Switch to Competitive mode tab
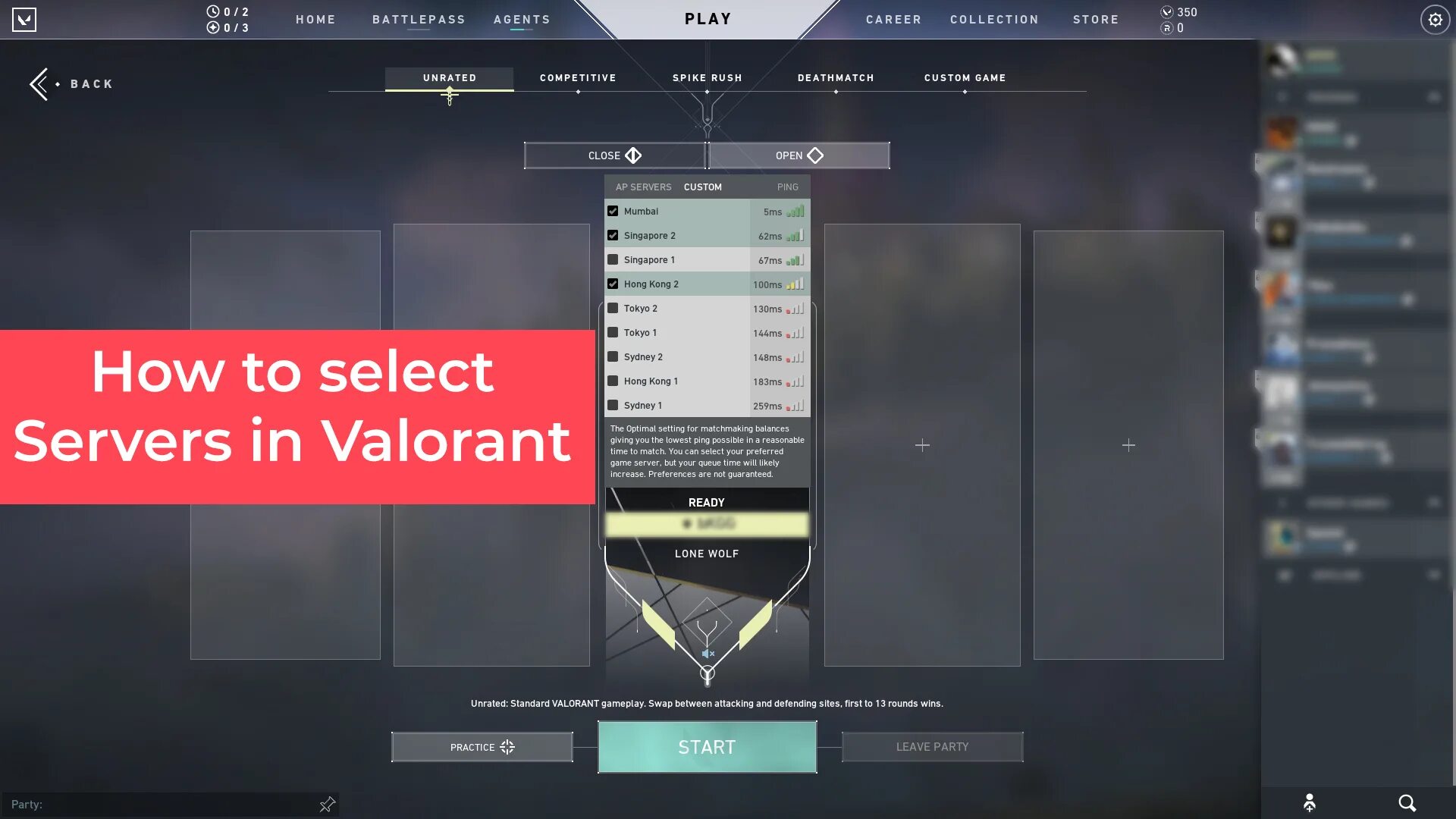The height and width of the screenshot is (819, 1456). coord(578,78)
